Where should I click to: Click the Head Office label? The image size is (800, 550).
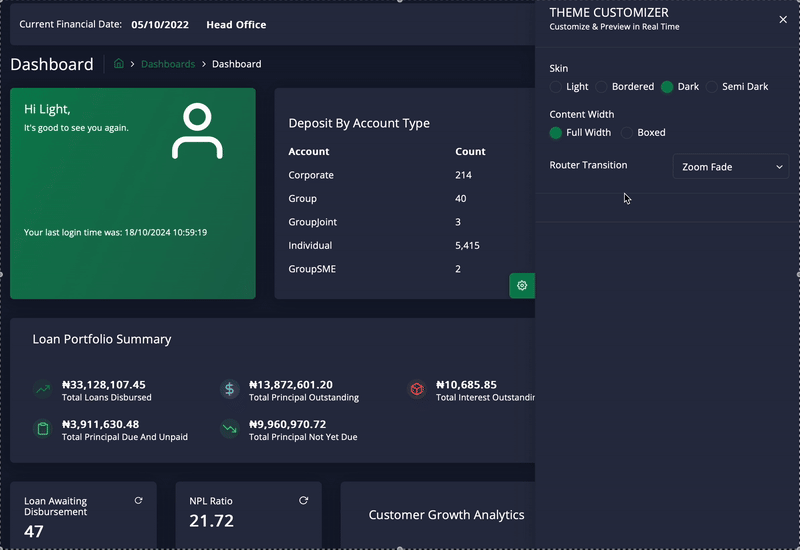(236, 24)
